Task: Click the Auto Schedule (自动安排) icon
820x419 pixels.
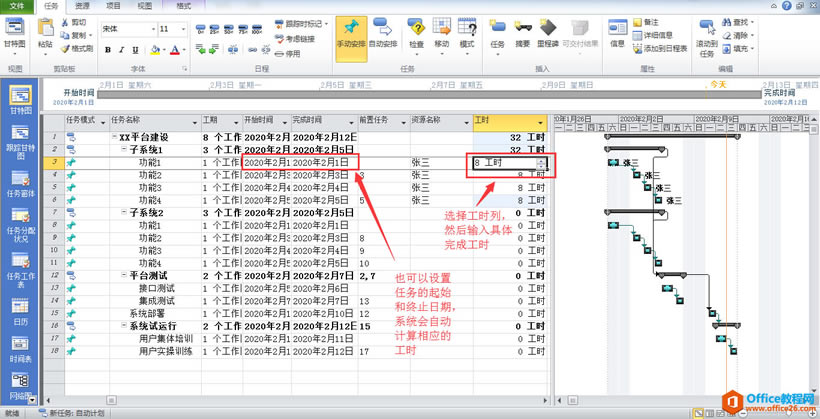Action: [x=384, y=34]
